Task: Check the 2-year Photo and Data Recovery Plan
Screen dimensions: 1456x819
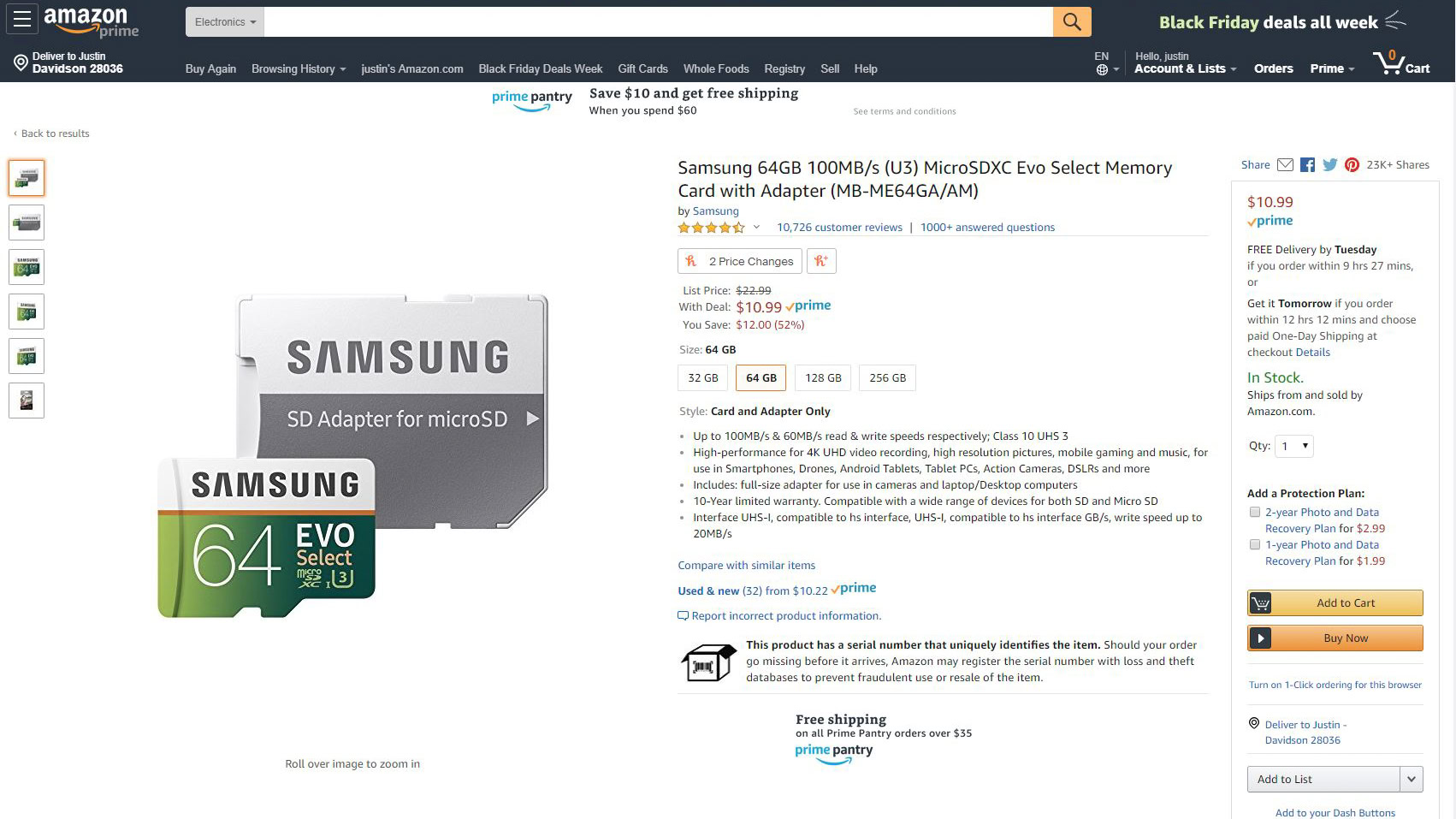Action: pyautogui.click(x=1255, y=512)
